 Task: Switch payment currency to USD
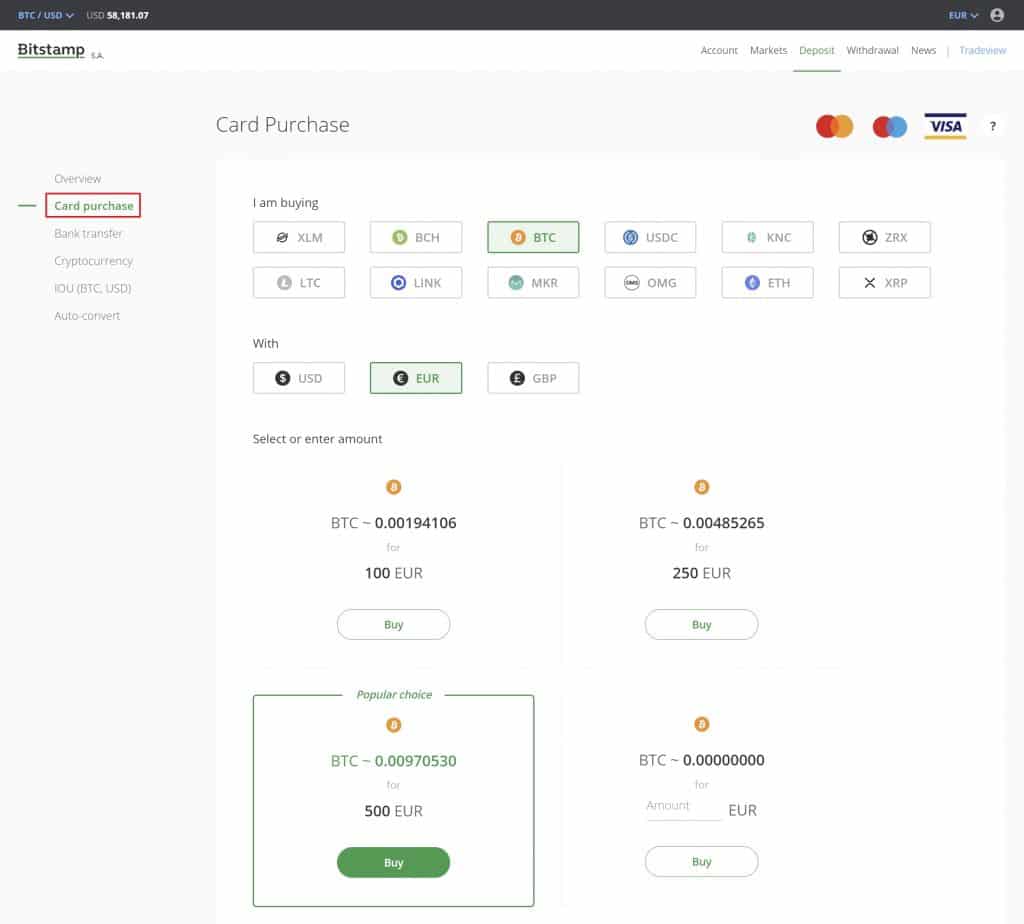pos(298,378)
